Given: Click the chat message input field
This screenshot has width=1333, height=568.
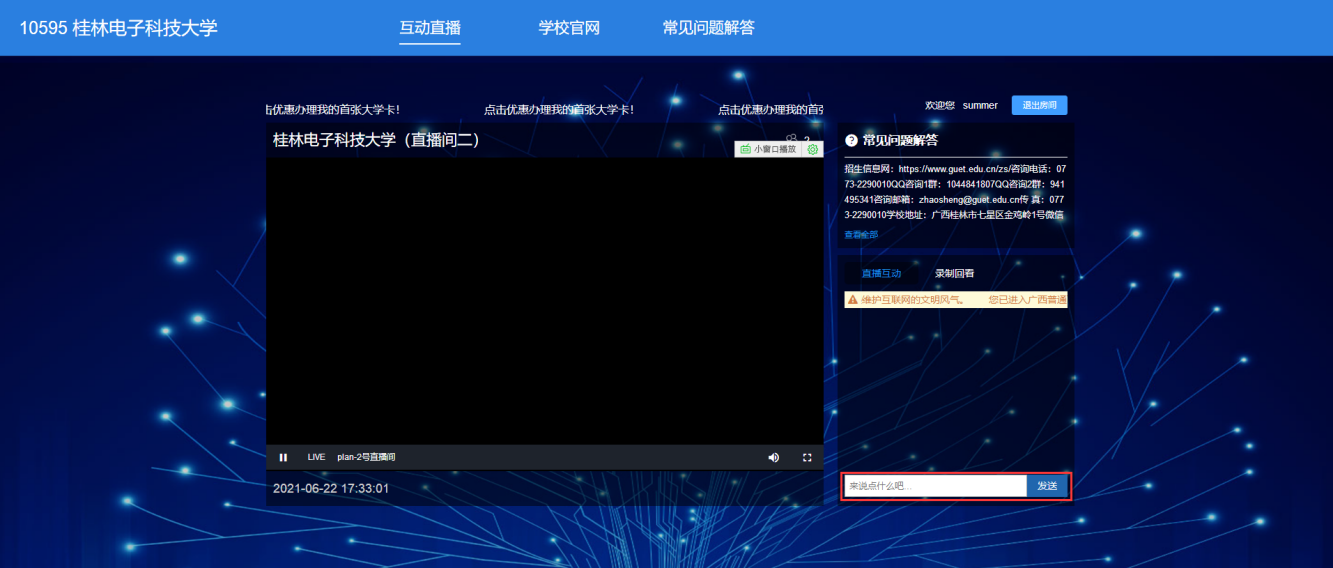Looking at the screenshot, I should point(934,486).
